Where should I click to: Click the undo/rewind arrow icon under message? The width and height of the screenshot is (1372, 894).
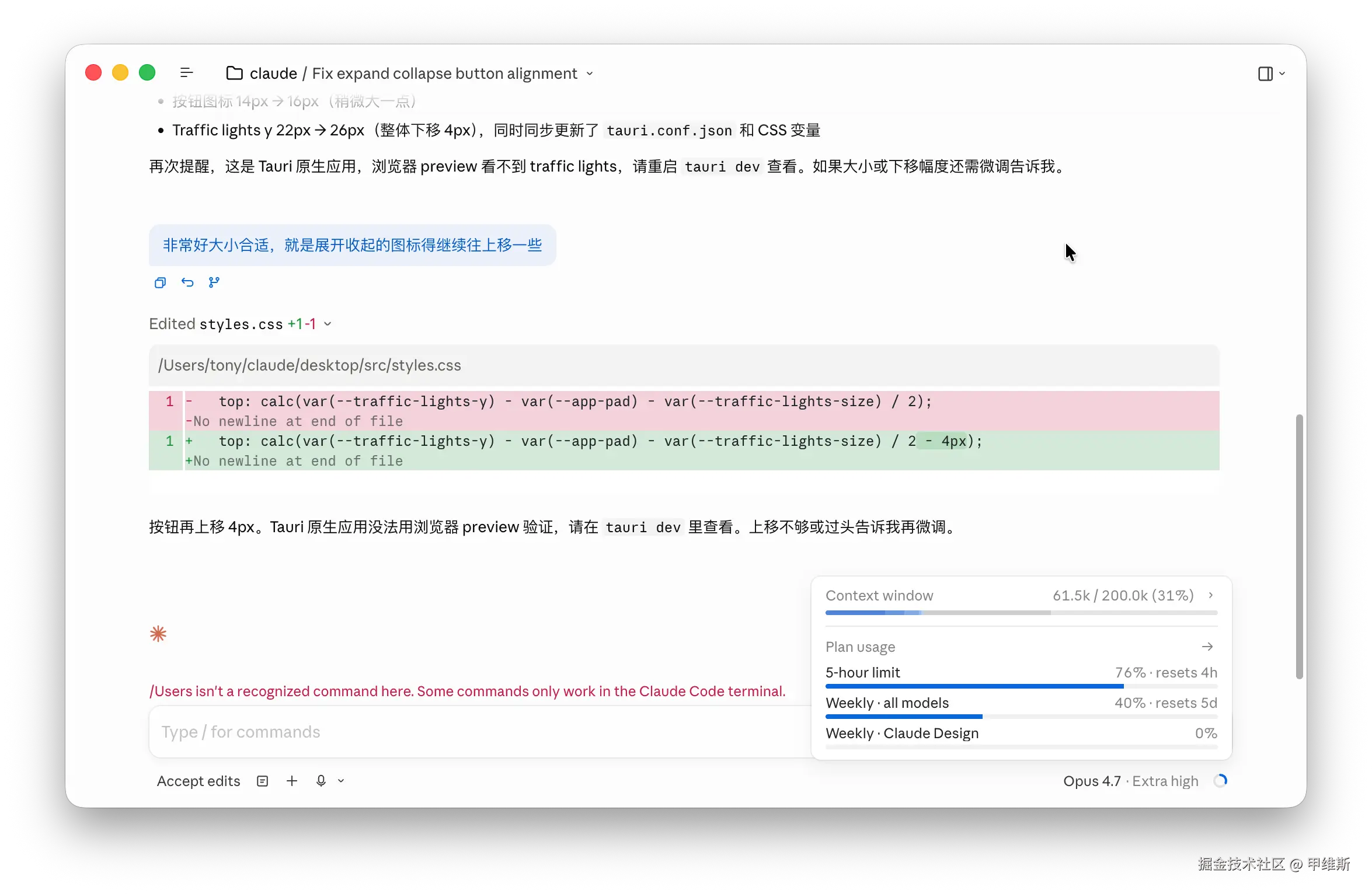pos(187,283)
